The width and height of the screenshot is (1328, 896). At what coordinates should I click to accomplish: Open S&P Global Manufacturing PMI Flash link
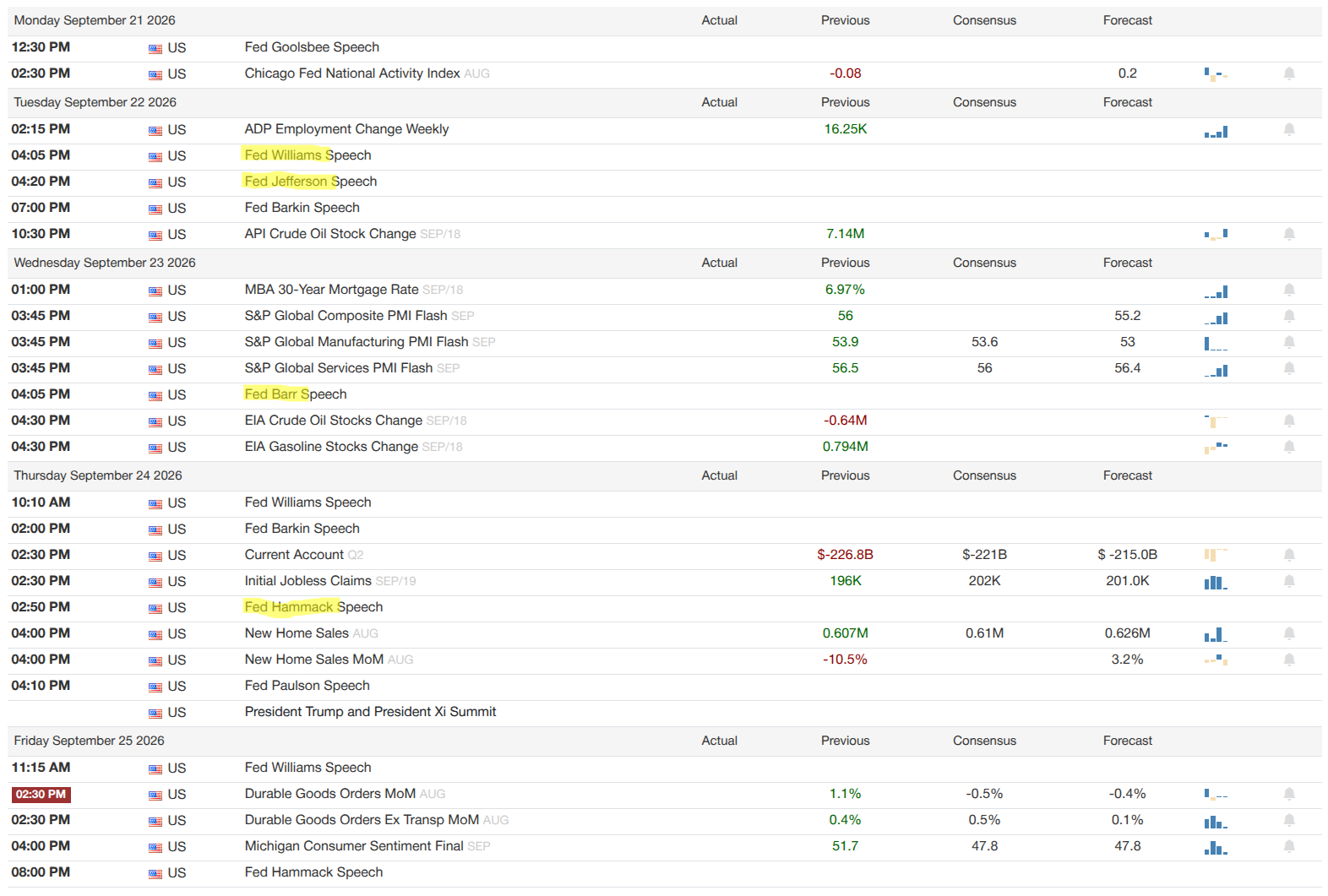click(x=356, y=342)
